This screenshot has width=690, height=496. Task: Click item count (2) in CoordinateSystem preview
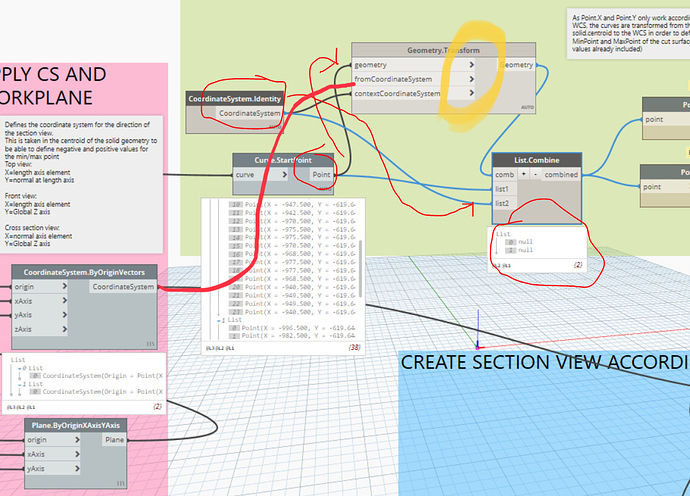tap(157, 407)
